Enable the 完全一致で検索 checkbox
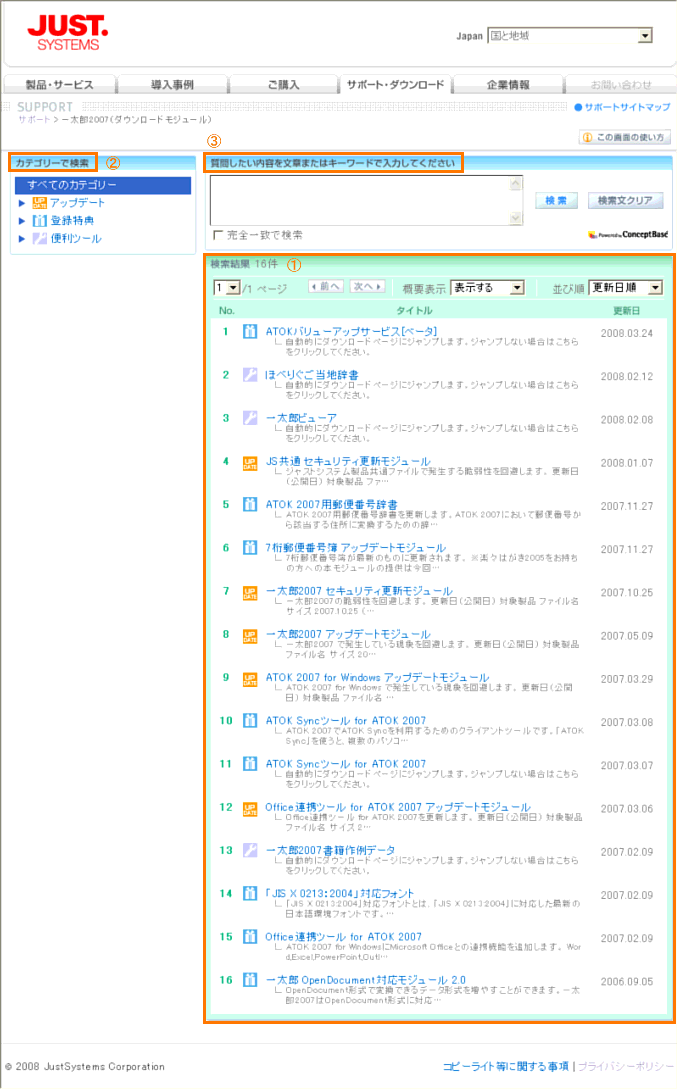680x1090 pixels. [x=218, y=235]
